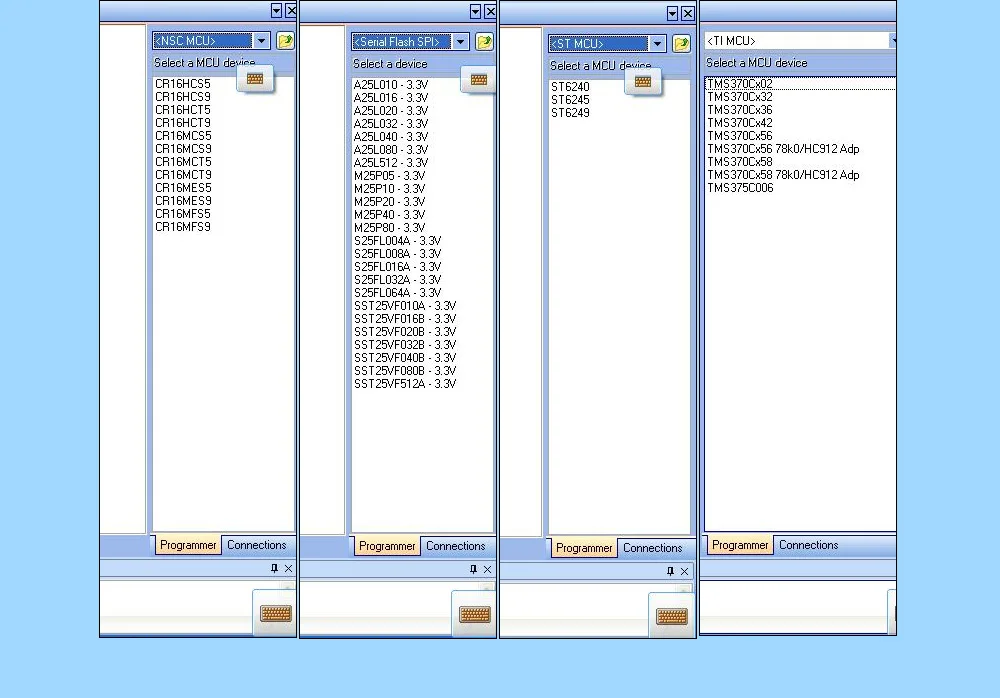The width and height of the screenshot is (1000, 698).
Task: Open the <Serial Flash SPI> device family dropdown
Action: [x=460, y=42]
